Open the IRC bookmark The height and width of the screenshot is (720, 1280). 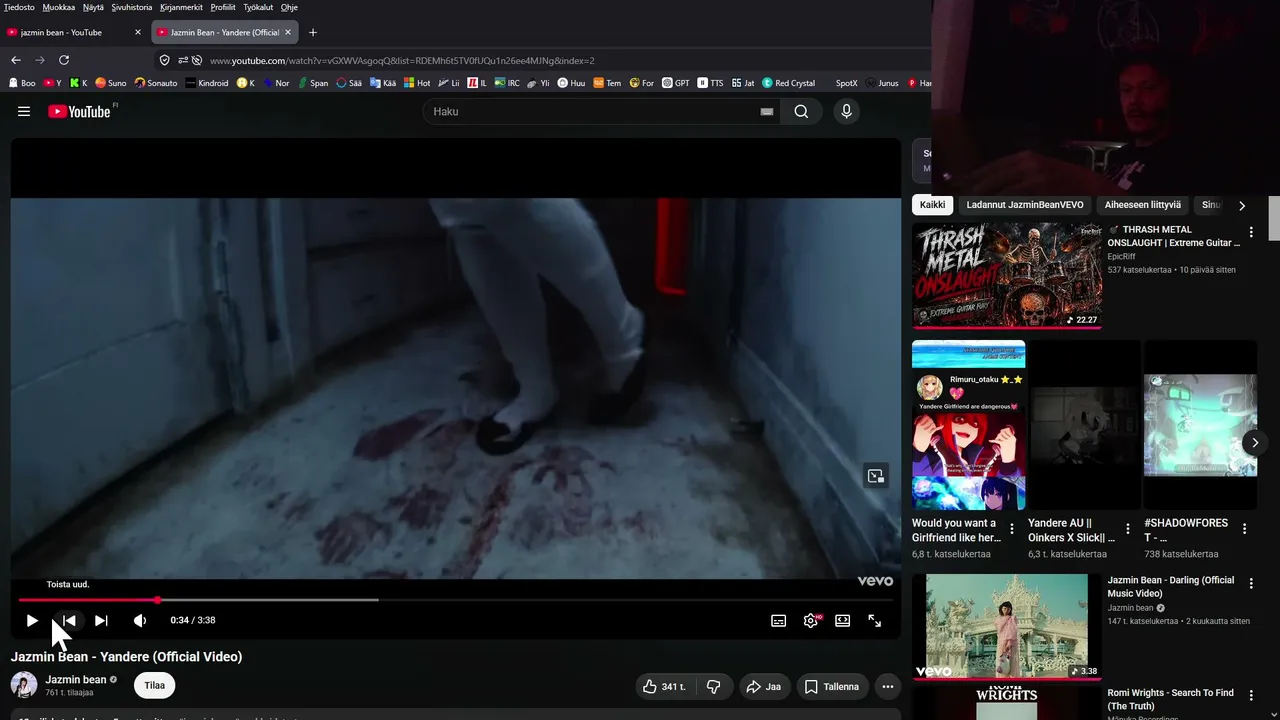pyautogui.click(x=507, y=83)
